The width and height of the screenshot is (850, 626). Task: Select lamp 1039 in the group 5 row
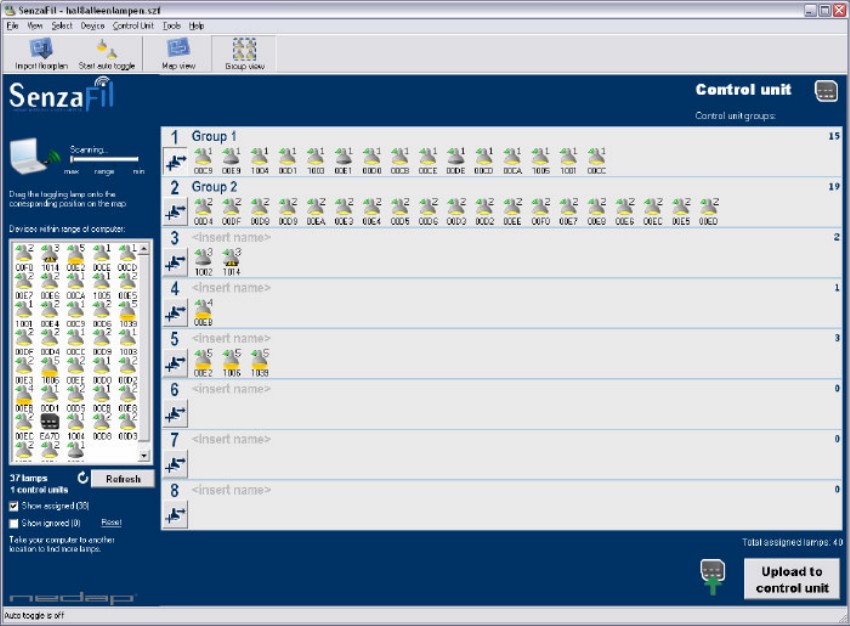[260, 363]
